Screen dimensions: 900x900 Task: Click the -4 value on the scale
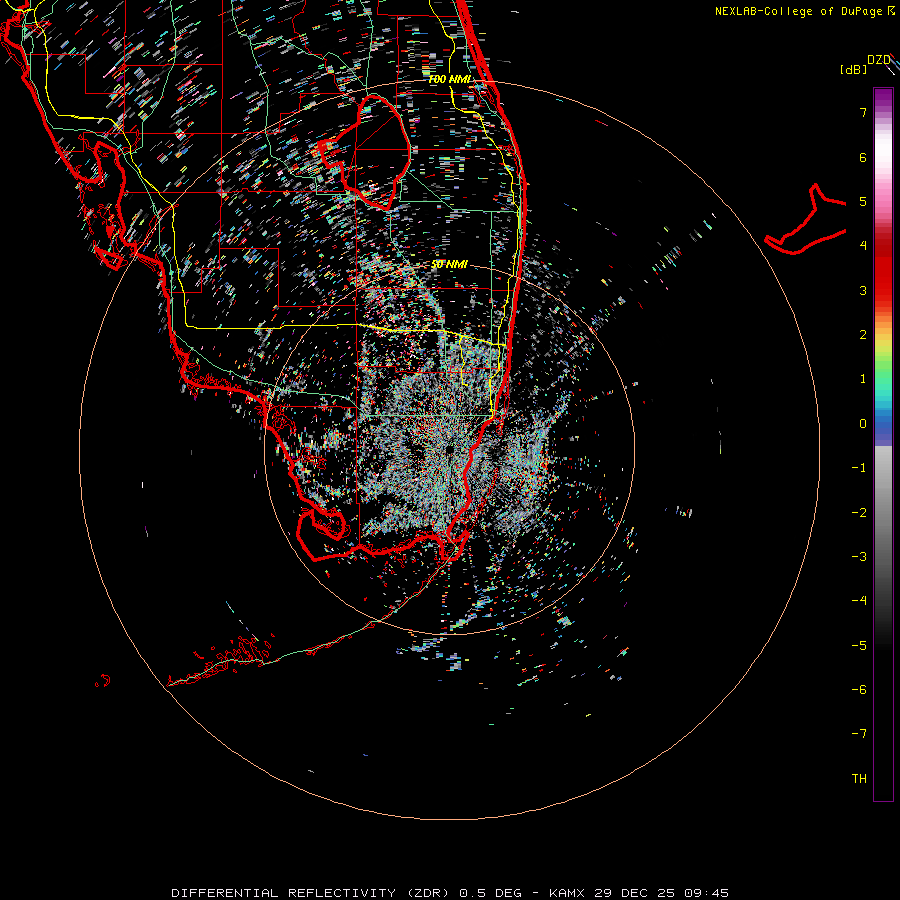point(859,601)
